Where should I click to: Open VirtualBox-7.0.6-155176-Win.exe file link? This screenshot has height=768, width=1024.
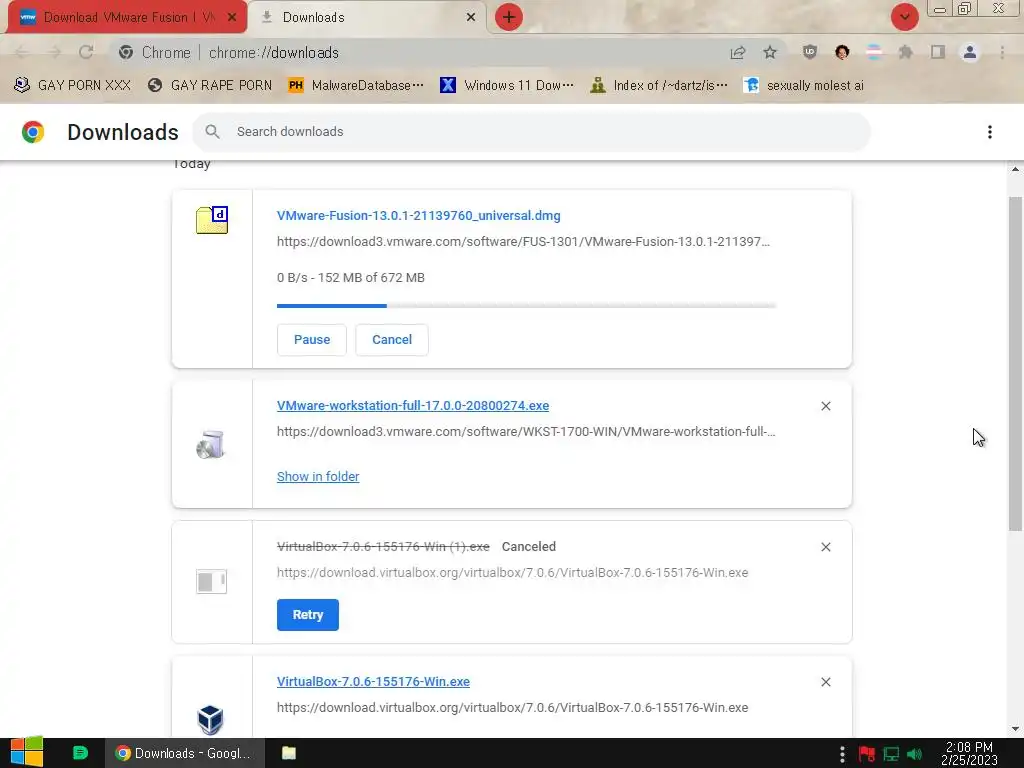(373, 682)
